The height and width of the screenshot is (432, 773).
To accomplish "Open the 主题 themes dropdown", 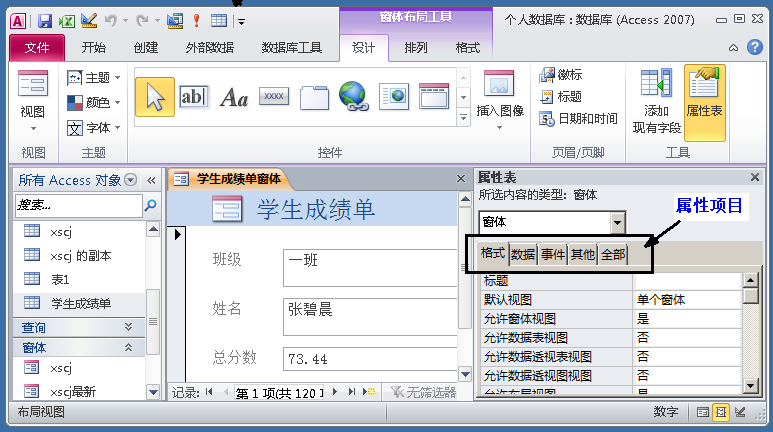I will [93, 77].
